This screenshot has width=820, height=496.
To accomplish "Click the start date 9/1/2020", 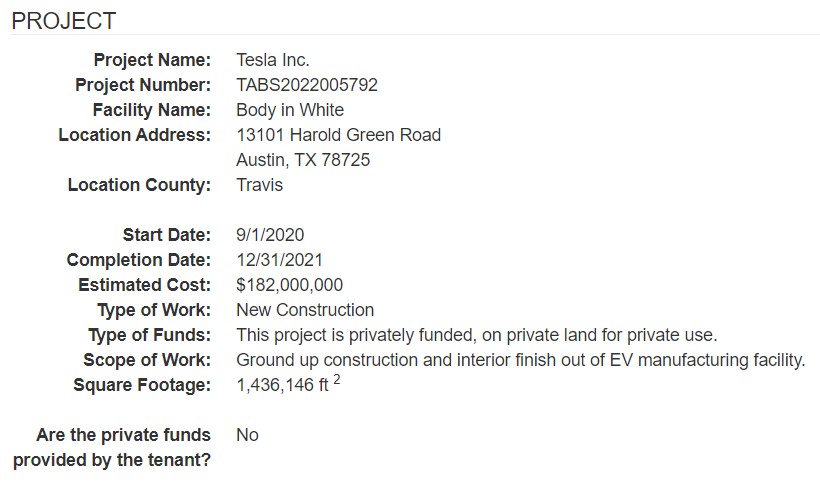I will tap(270, 235).
